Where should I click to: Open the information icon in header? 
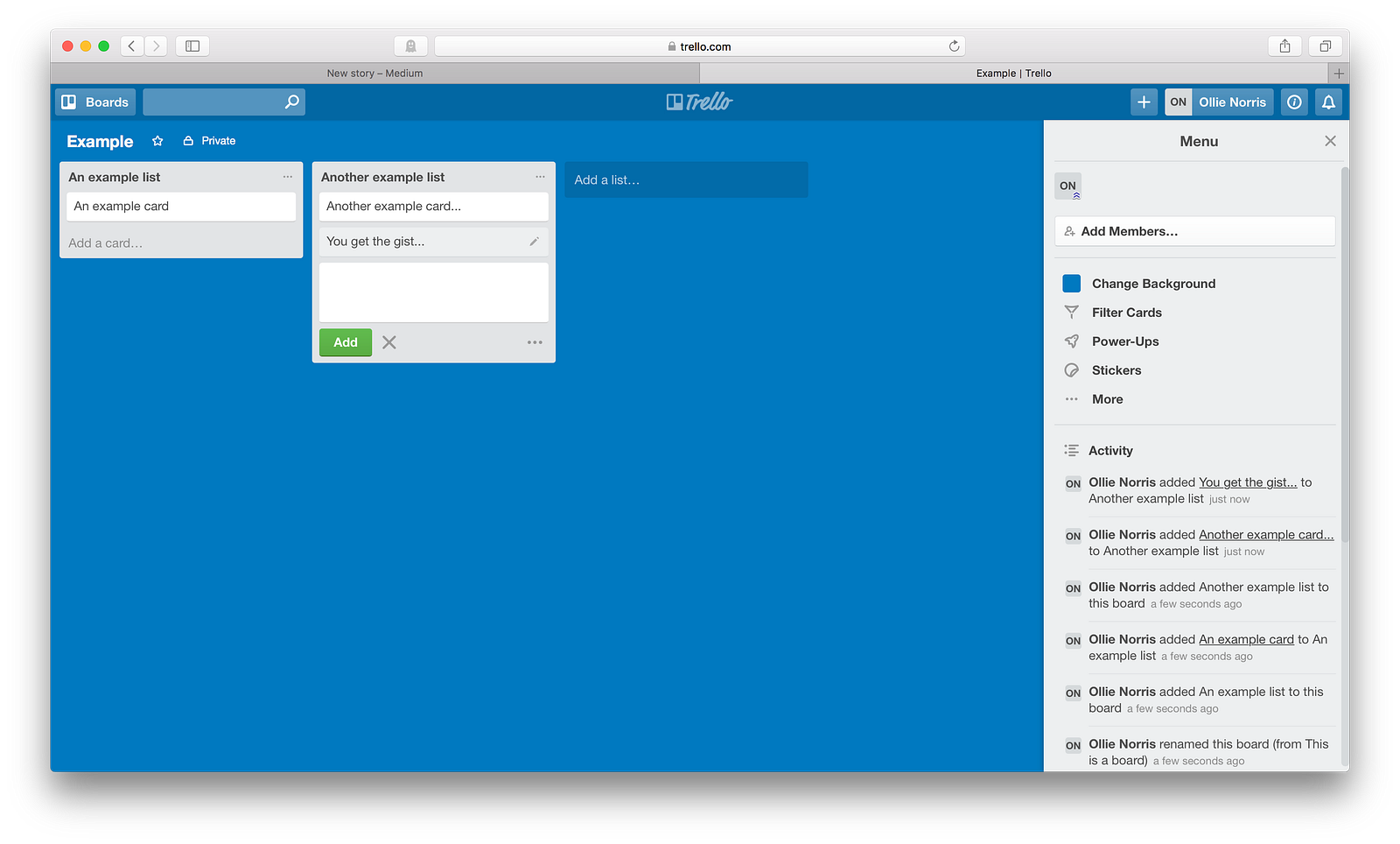[1294, 102]
